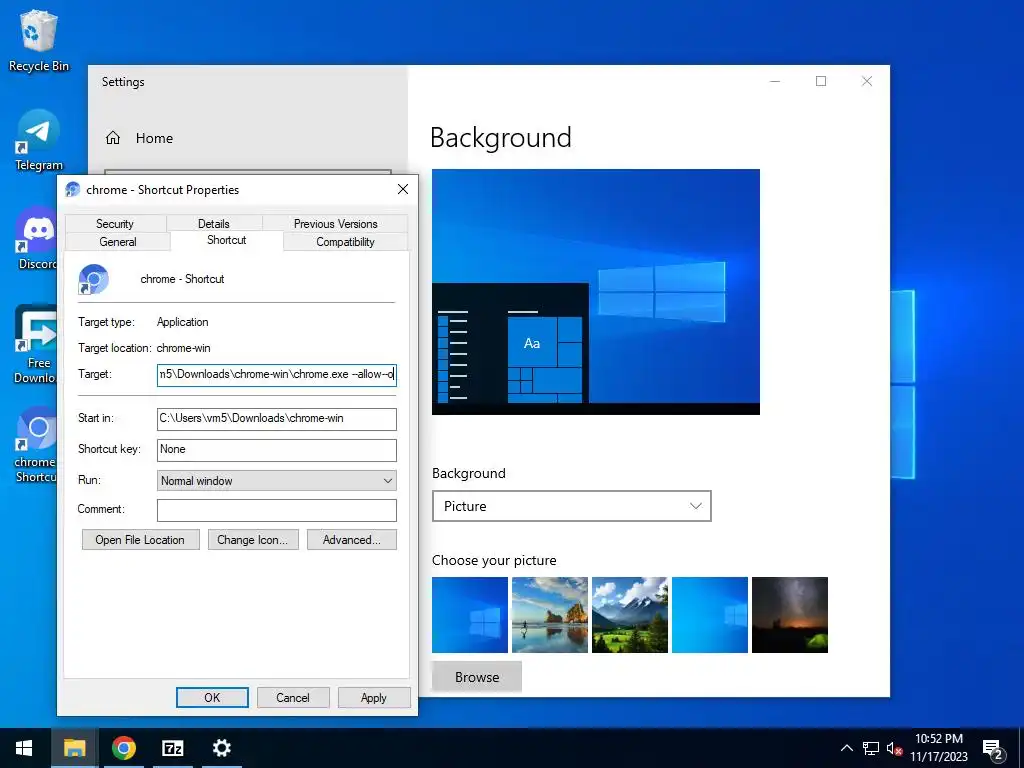Minimize the Settings window
This screenshot has height=768, width=1024.
(x=775, y=81)
